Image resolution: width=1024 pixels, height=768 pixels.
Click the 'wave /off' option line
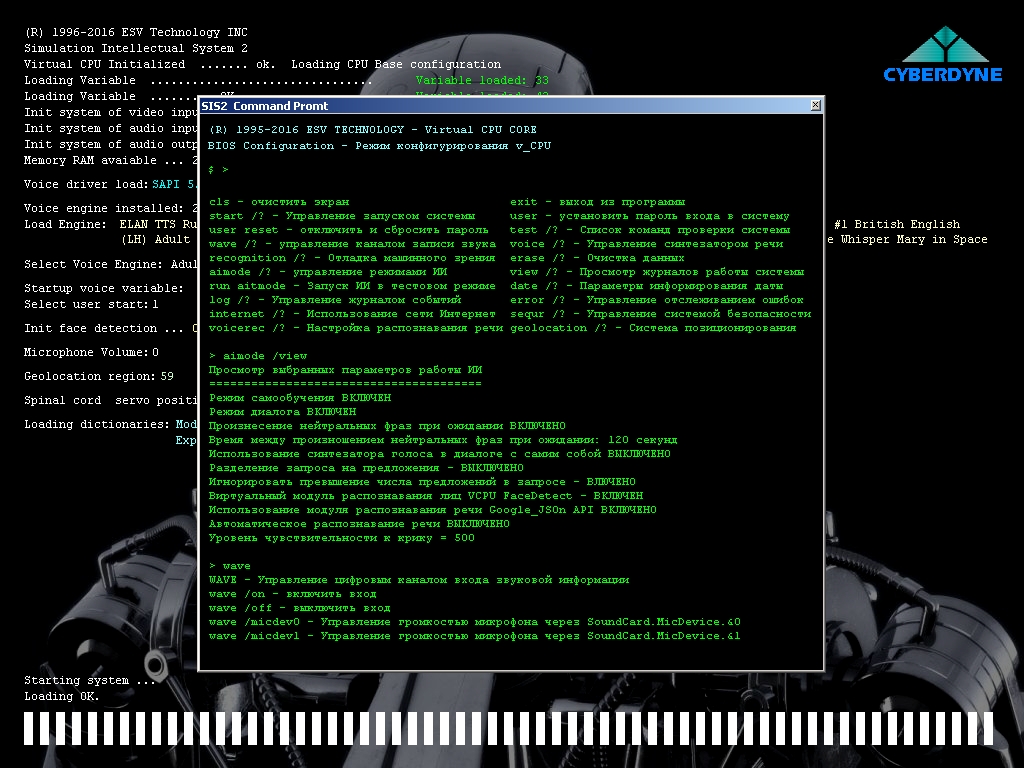tap(236, 608)
